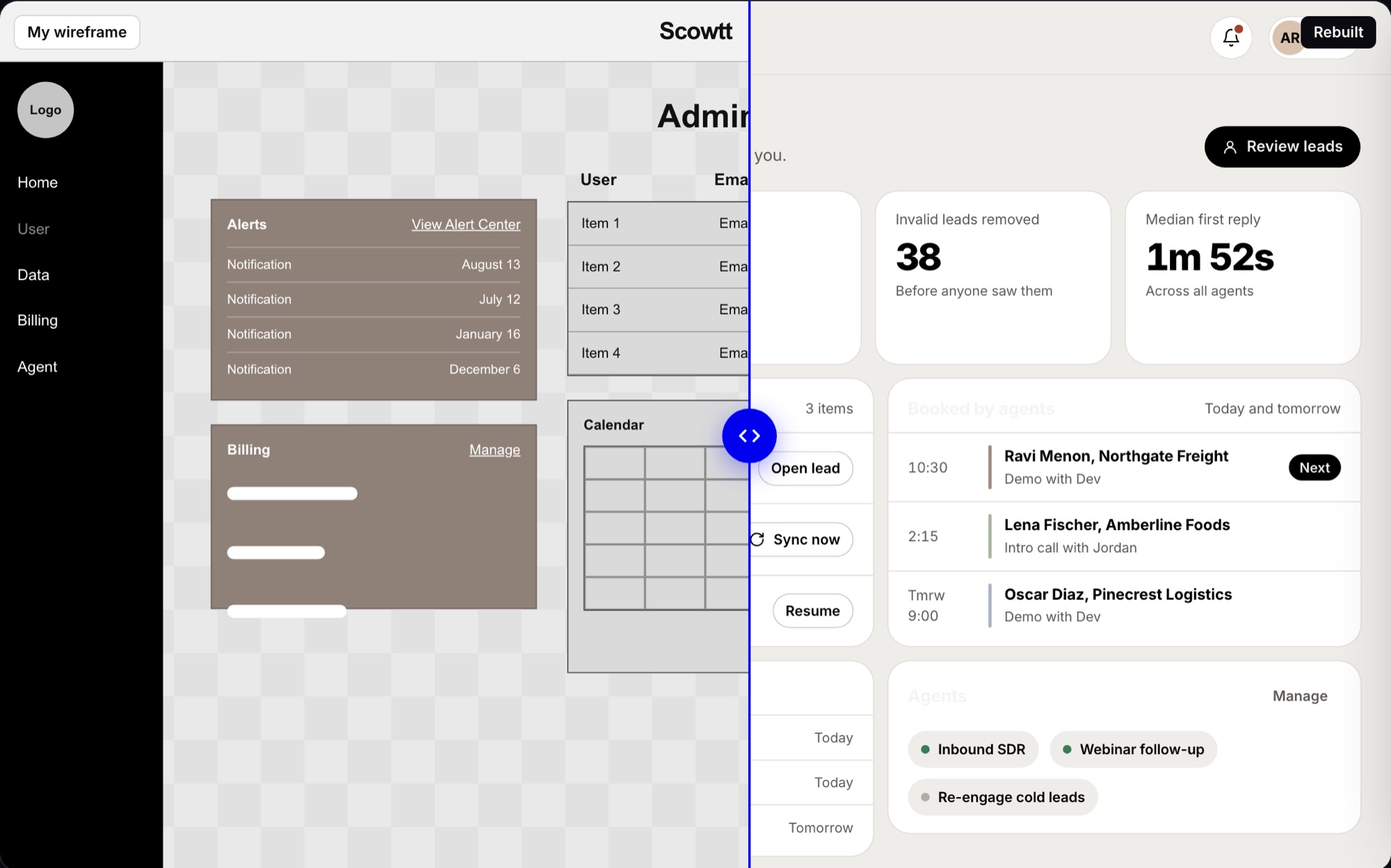
Task: Select the Re-engage cold leads chip
Action: click(1003, 797)
